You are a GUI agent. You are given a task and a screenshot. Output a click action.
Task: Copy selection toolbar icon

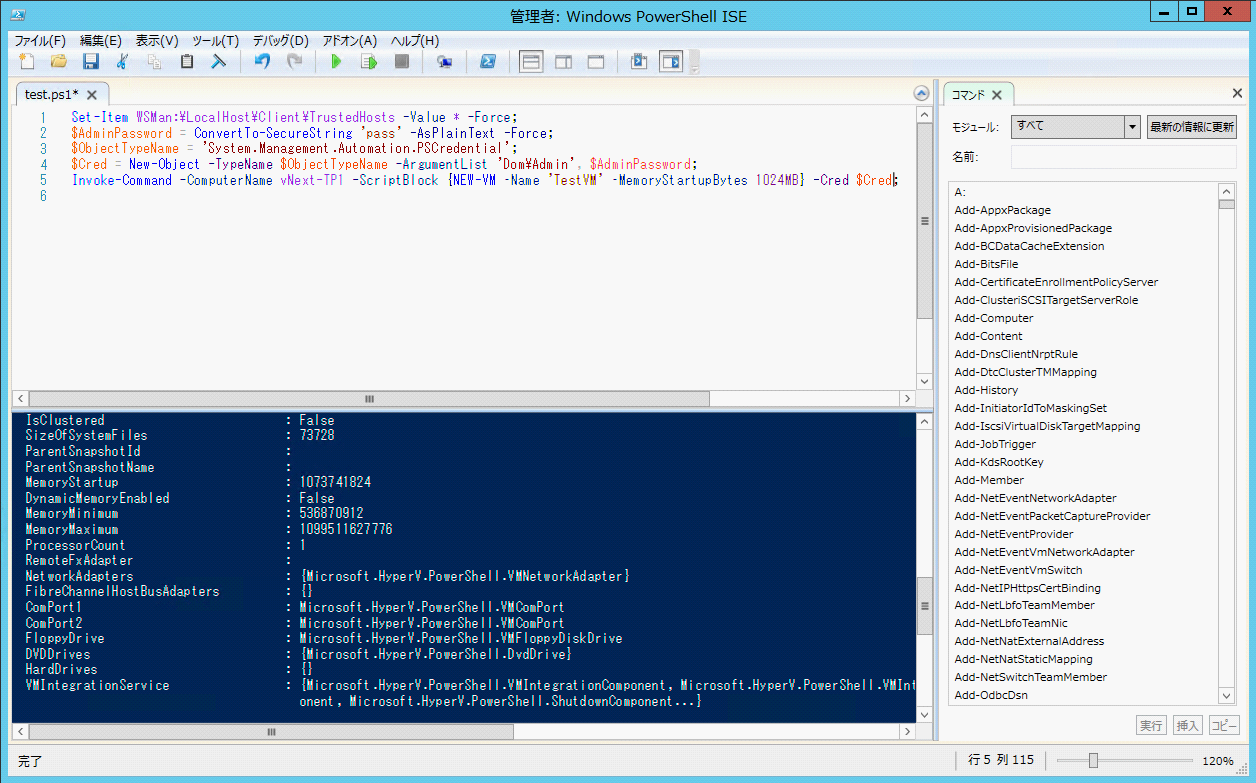click(154, 62)
